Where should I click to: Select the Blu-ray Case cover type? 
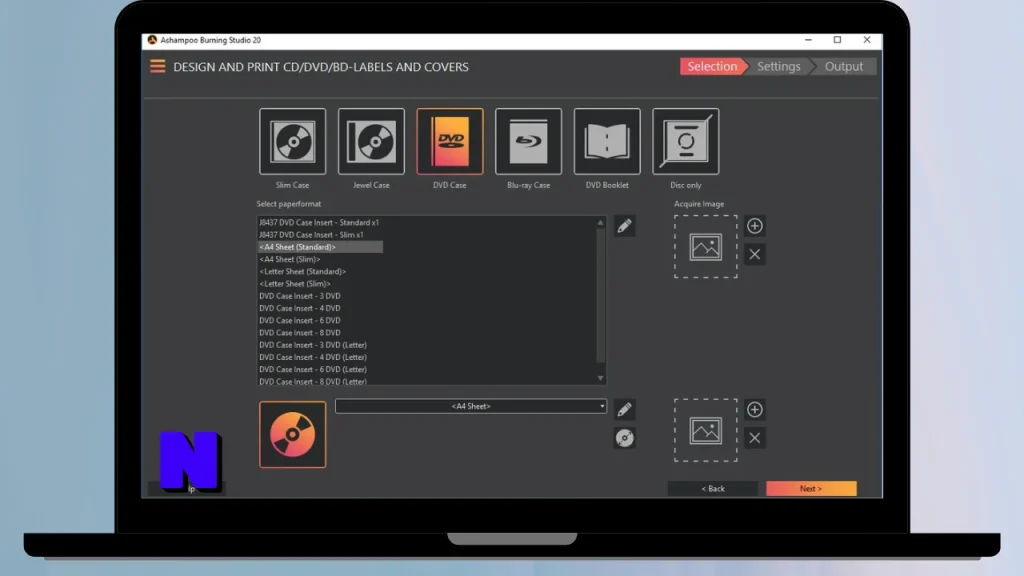pos(528,142)
